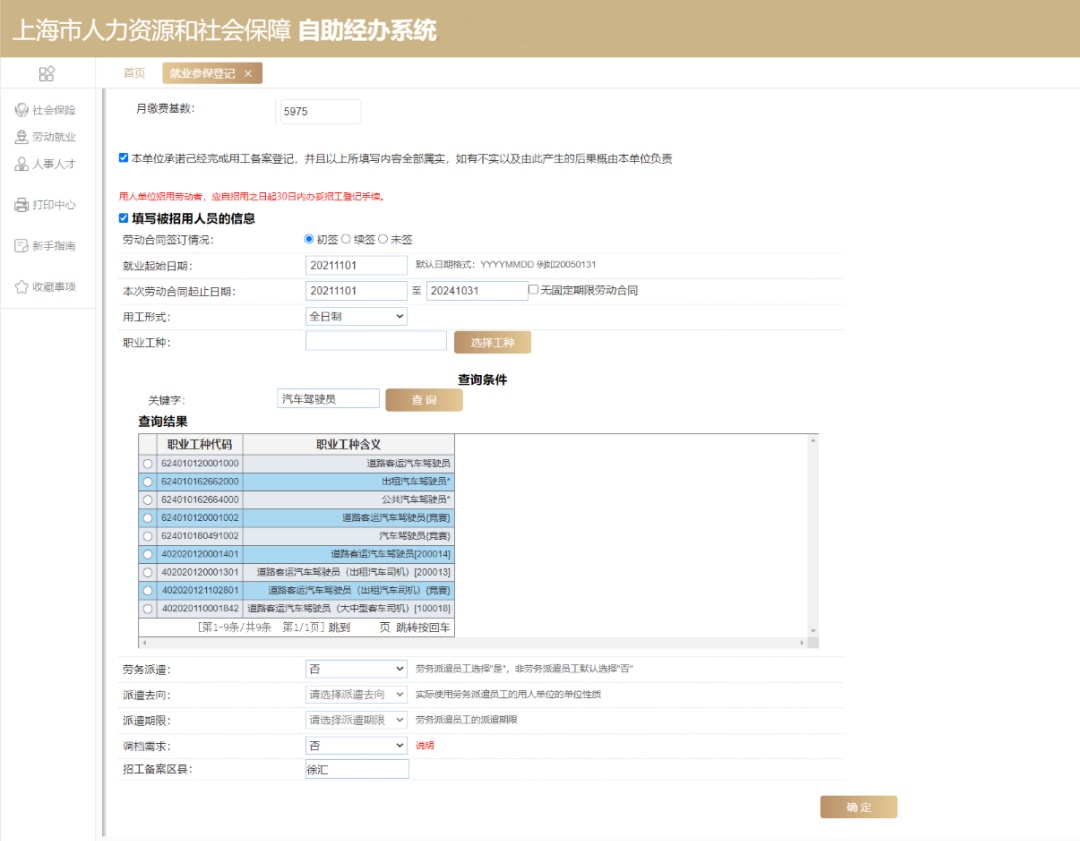Image resolution: width=1080 pixels, height=841 pixels.
Task: Select the 续签 radio button
Action: click(347, 239)
